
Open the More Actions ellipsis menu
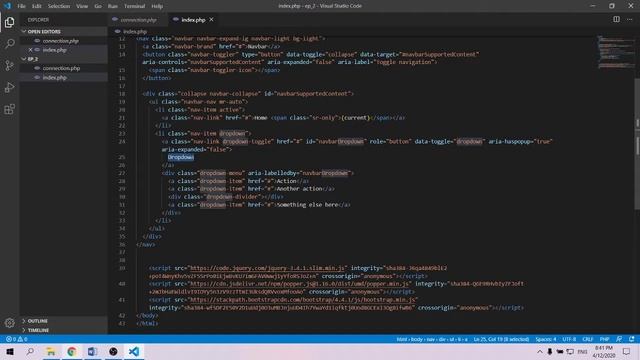point(629,19)
